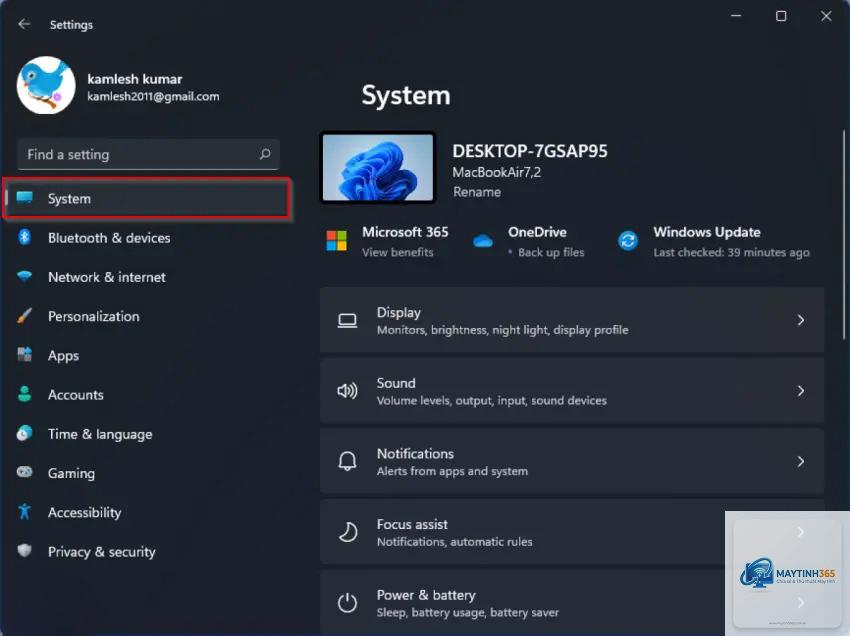This screenshot has width=850, height=636.
Task: Maximize the Settings window
Action: pos(781,16)
